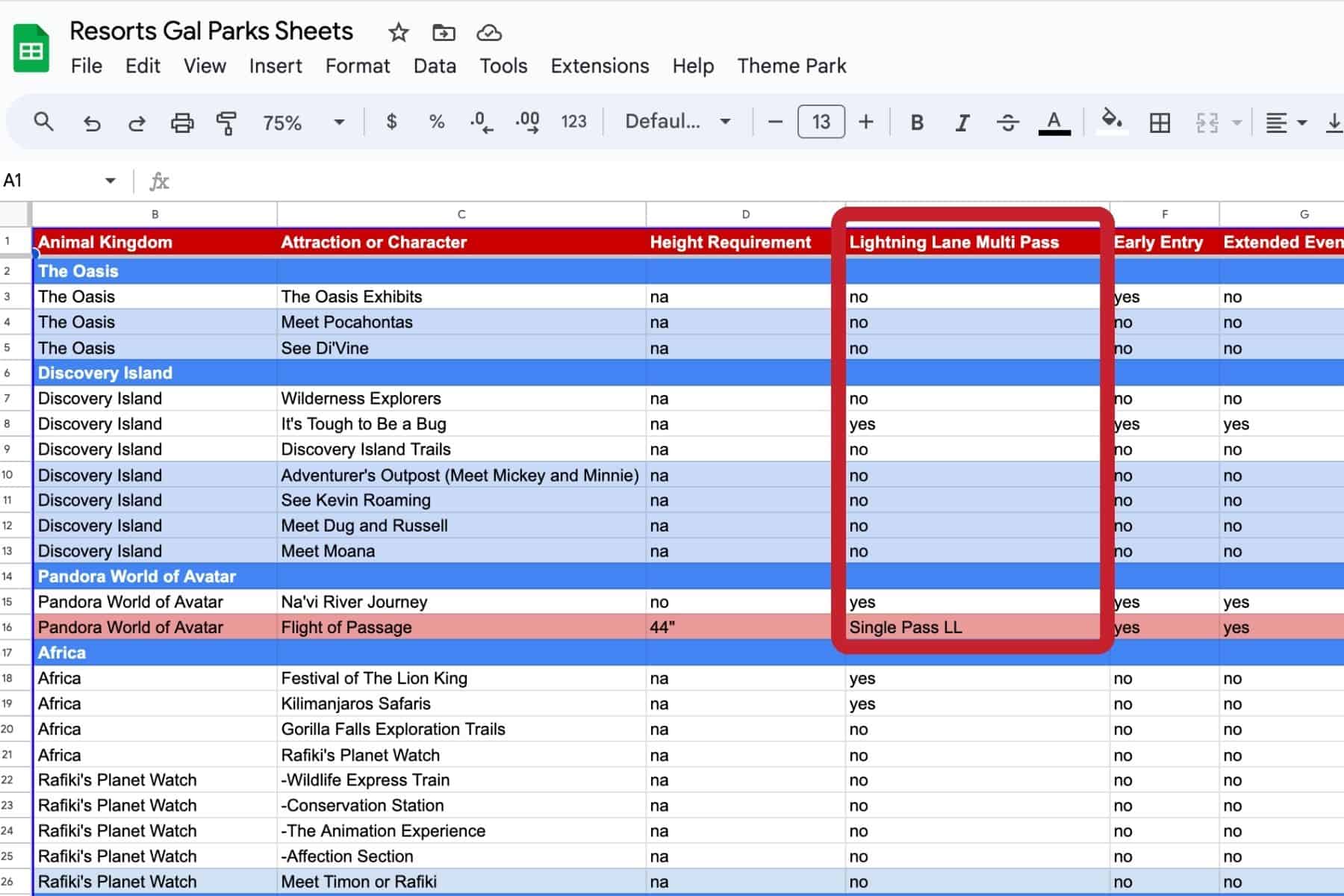Open the View menu
The image size is (1344, 896).
click(205, 66)
